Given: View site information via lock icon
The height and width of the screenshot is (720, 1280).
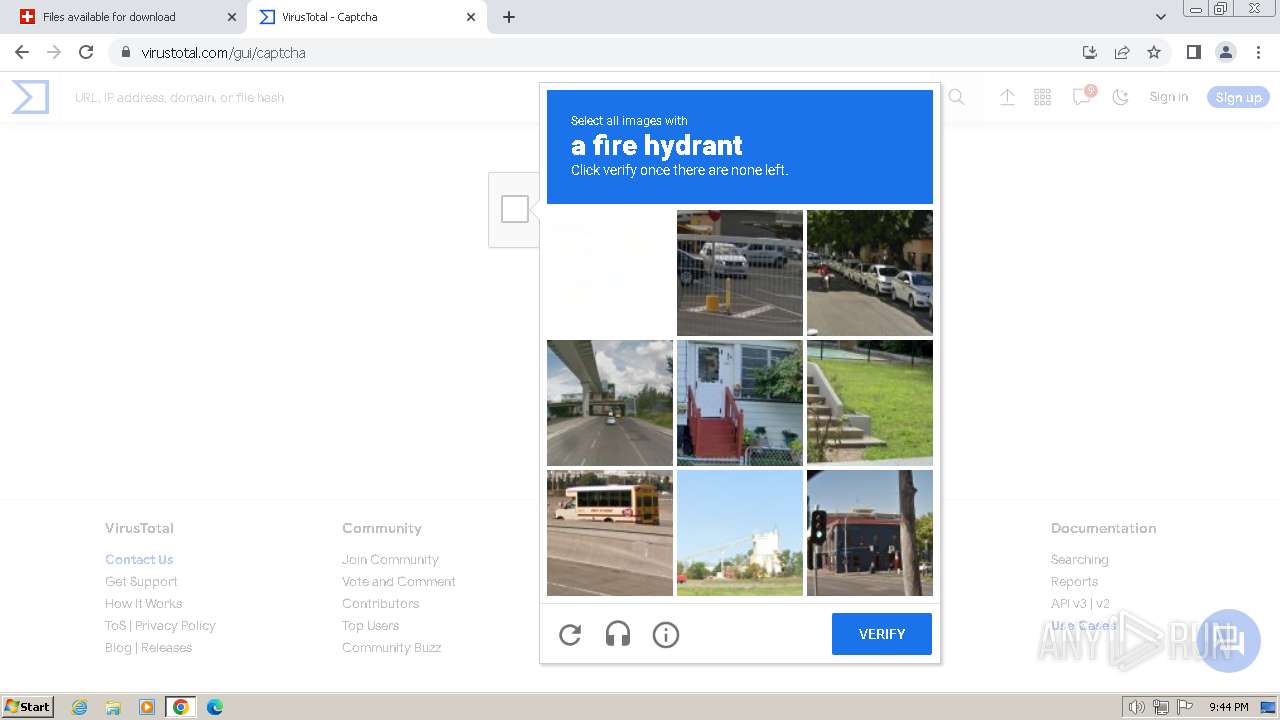Looking at the screenshot, I should tap(125, 52).
